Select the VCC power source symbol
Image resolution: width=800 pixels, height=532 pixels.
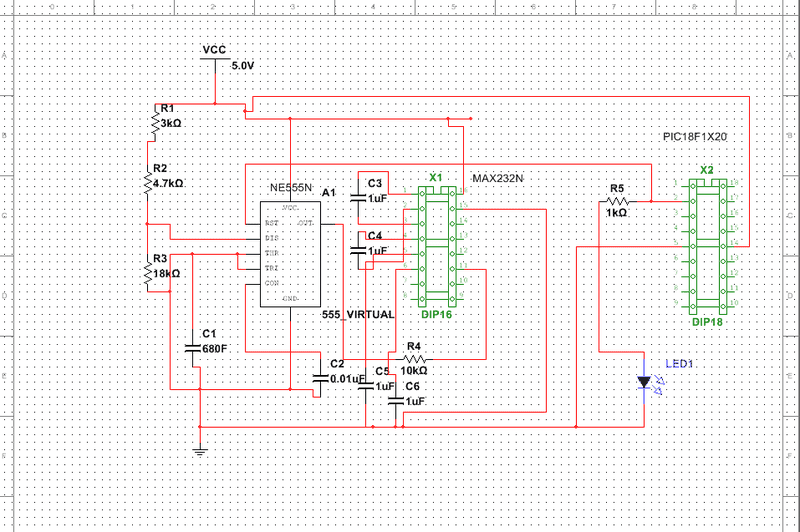point(215,59)
